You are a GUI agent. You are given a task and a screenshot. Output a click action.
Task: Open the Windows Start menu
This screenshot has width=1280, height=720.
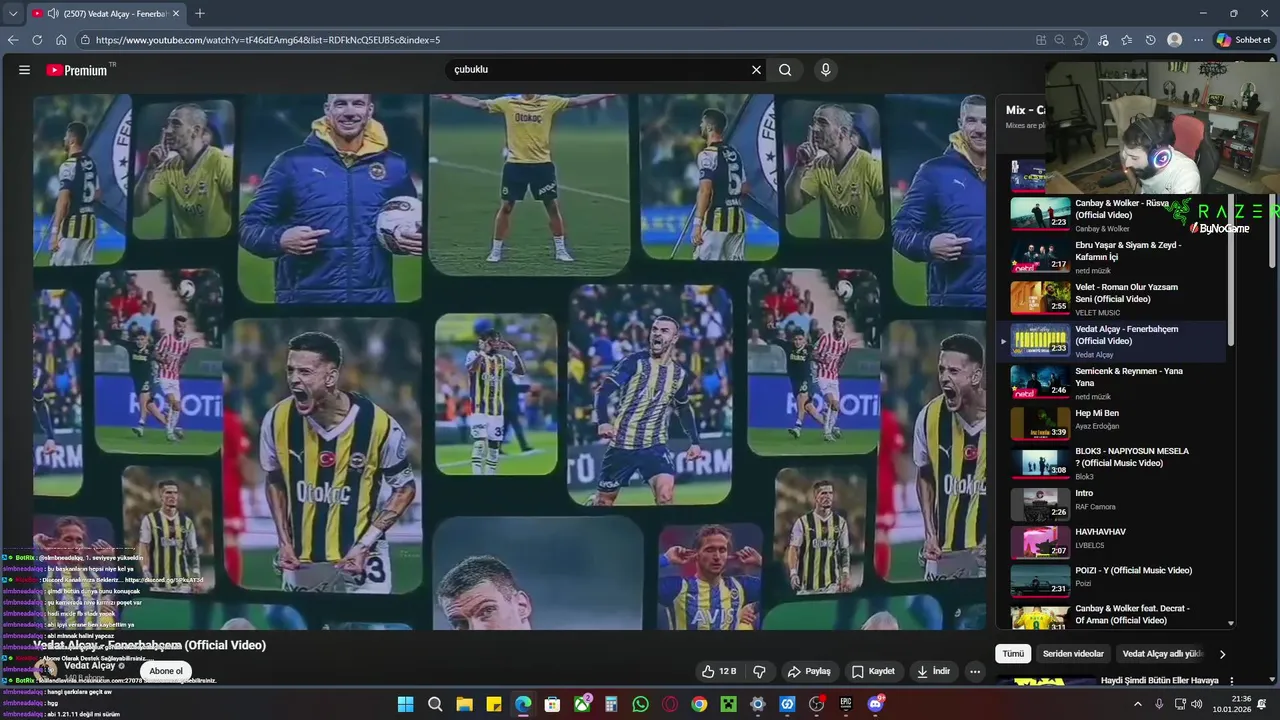coord(406,704)
